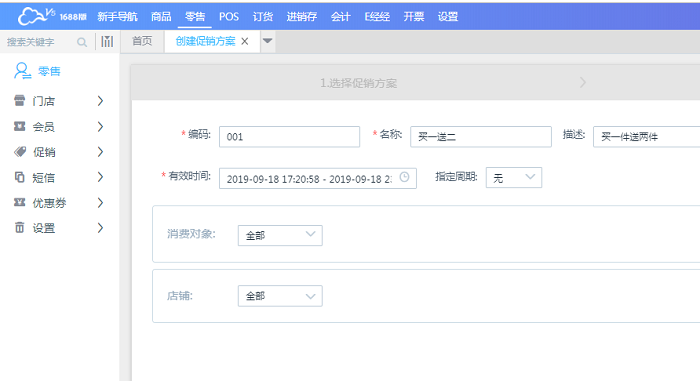Image resolution: width=700 pixels, height=381 pixels.
Task: Open the 消费对象 dropdown
Action: pyautogui.click(x=280, y=235)
